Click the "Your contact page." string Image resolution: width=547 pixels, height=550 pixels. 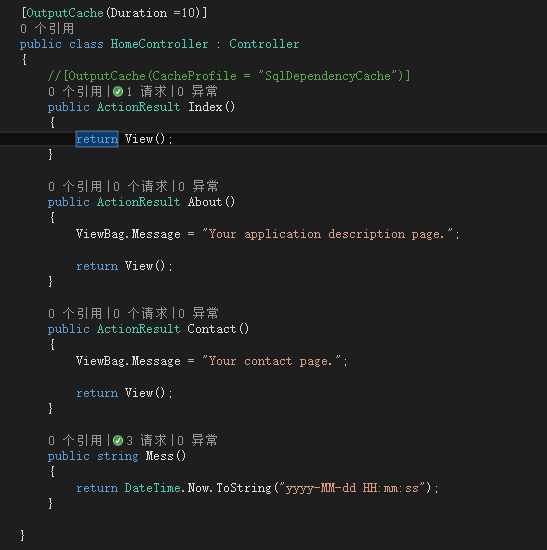pos(272,361)
